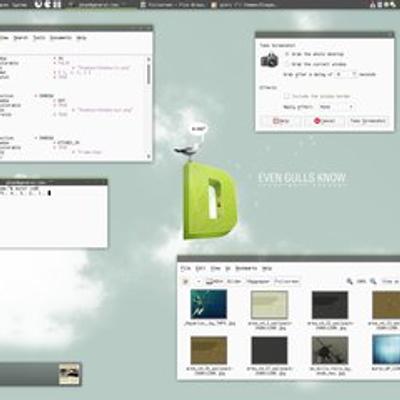The image size is (400, 400).
Task: Click the Take Screenshot button
Action: (368, 121)
